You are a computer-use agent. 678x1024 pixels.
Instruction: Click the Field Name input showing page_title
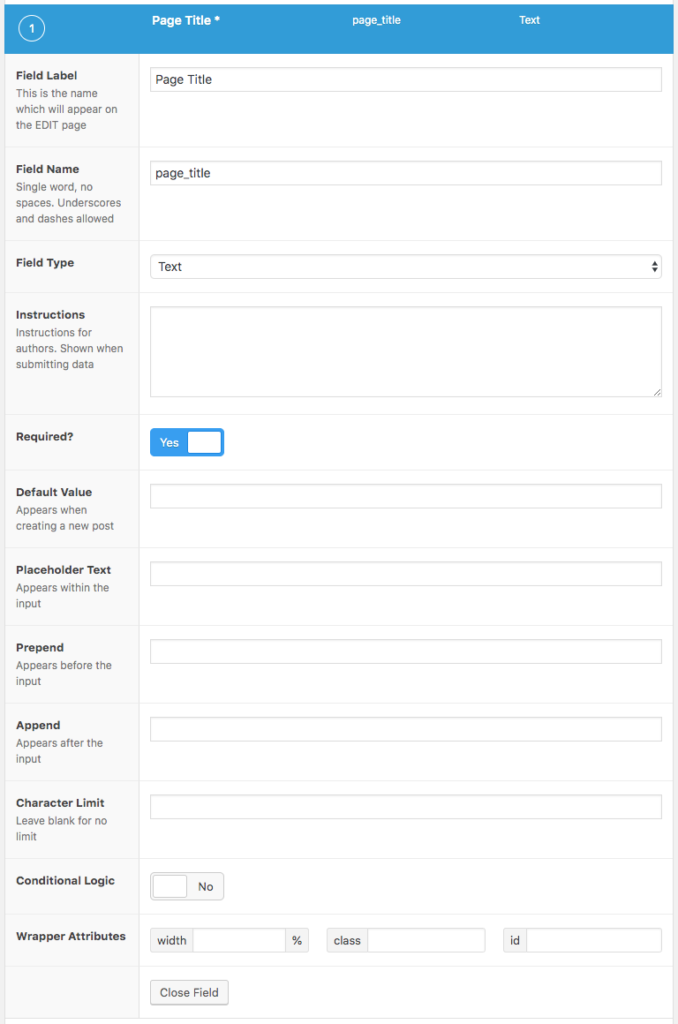pyautogui.click(x=405, y=172)
